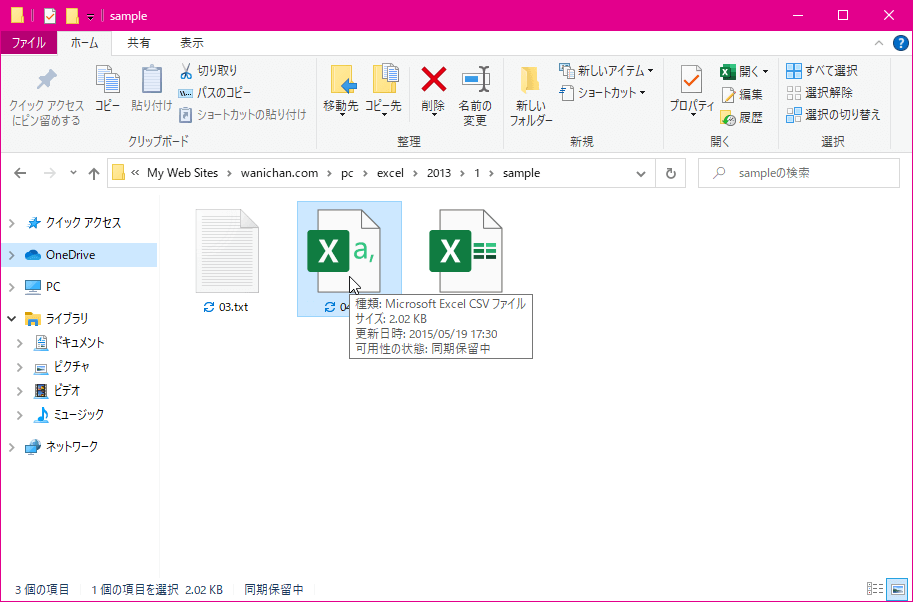The width and height of the screenshot is (913, 602).
Task: Select all items in folder
Action: pyautogui.click(x=822, y=70)
